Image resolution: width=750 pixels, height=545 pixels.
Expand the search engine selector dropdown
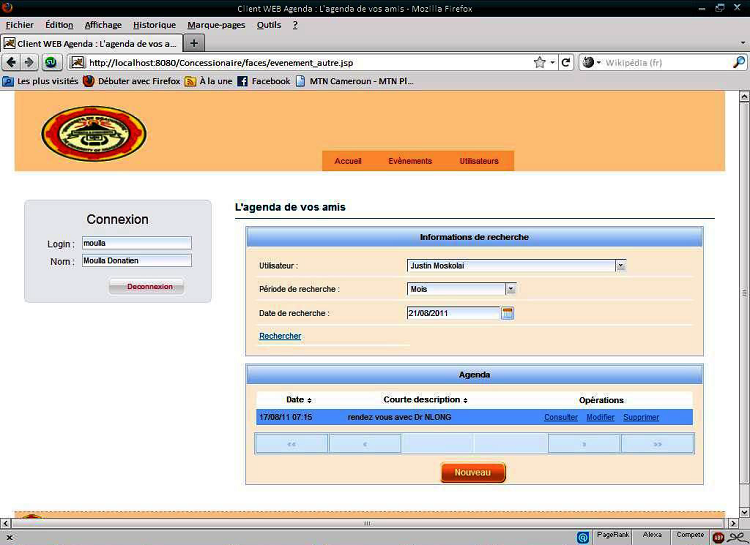click(591, 62)
